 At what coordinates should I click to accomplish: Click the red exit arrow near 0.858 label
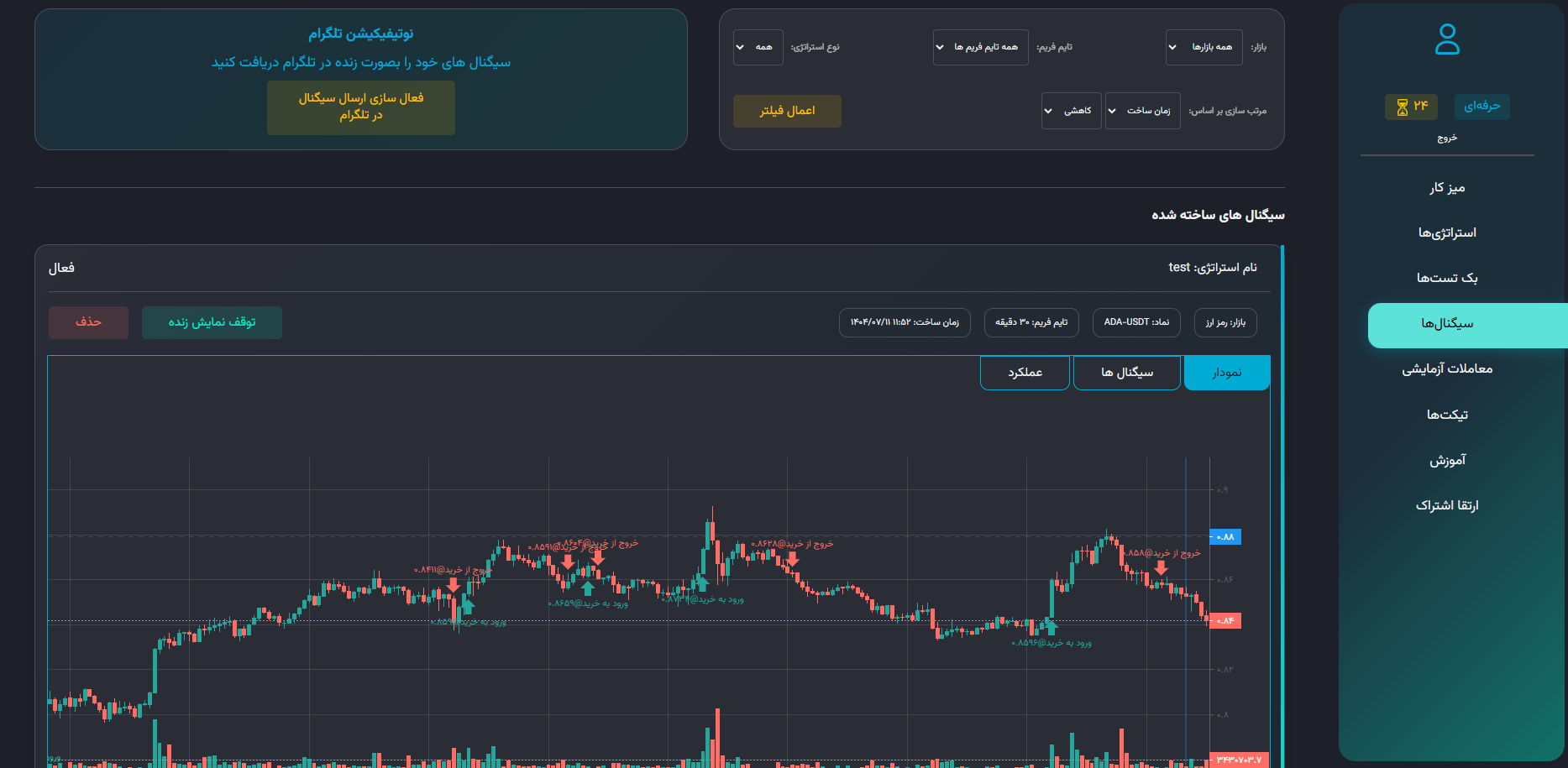pos(1161,568)
